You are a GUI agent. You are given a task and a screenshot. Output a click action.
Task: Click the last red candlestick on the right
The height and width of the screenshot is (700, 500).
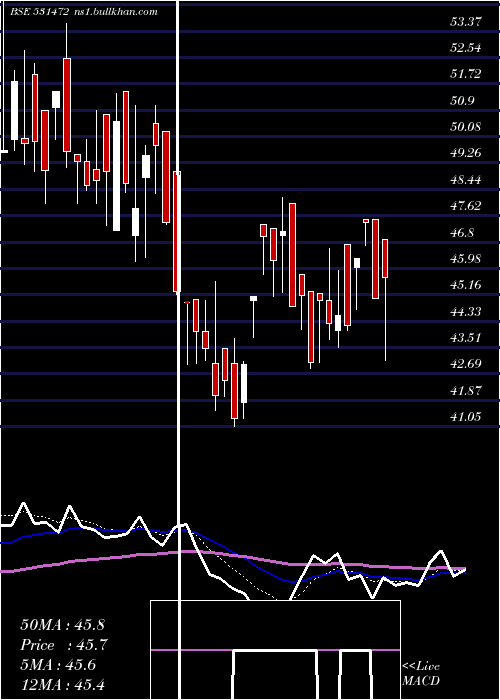tap(385, 258)
